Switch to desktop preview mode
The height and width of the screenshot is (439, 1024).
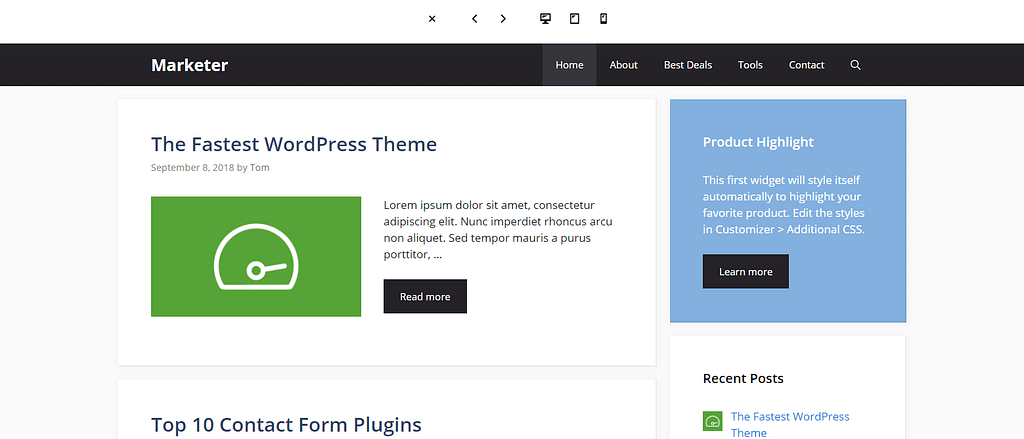pyautogui.click(x=546, y=18)
